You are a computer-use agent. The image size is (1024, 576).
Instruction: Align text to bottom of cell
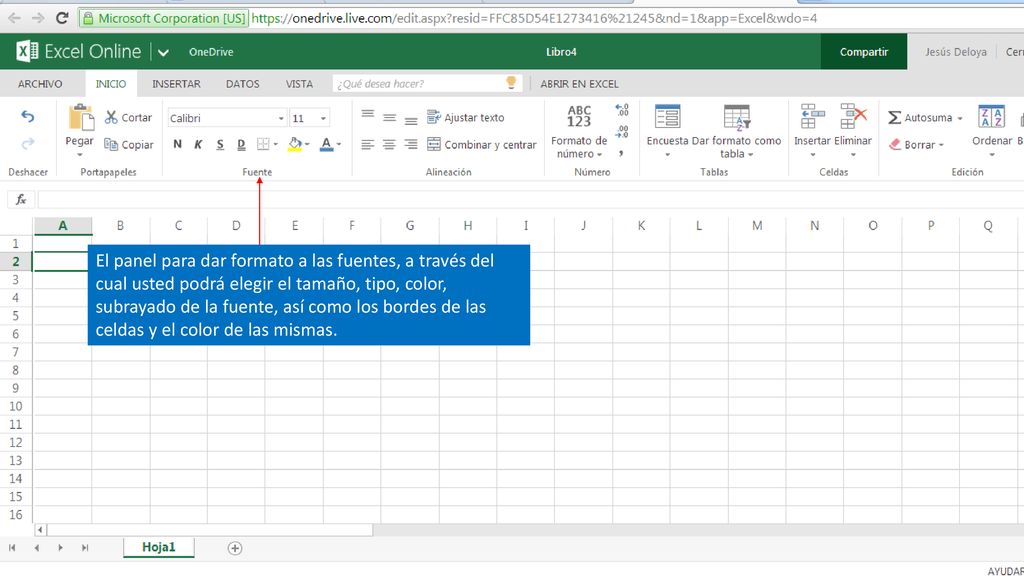pyautogui.click(x=411, y=119)
